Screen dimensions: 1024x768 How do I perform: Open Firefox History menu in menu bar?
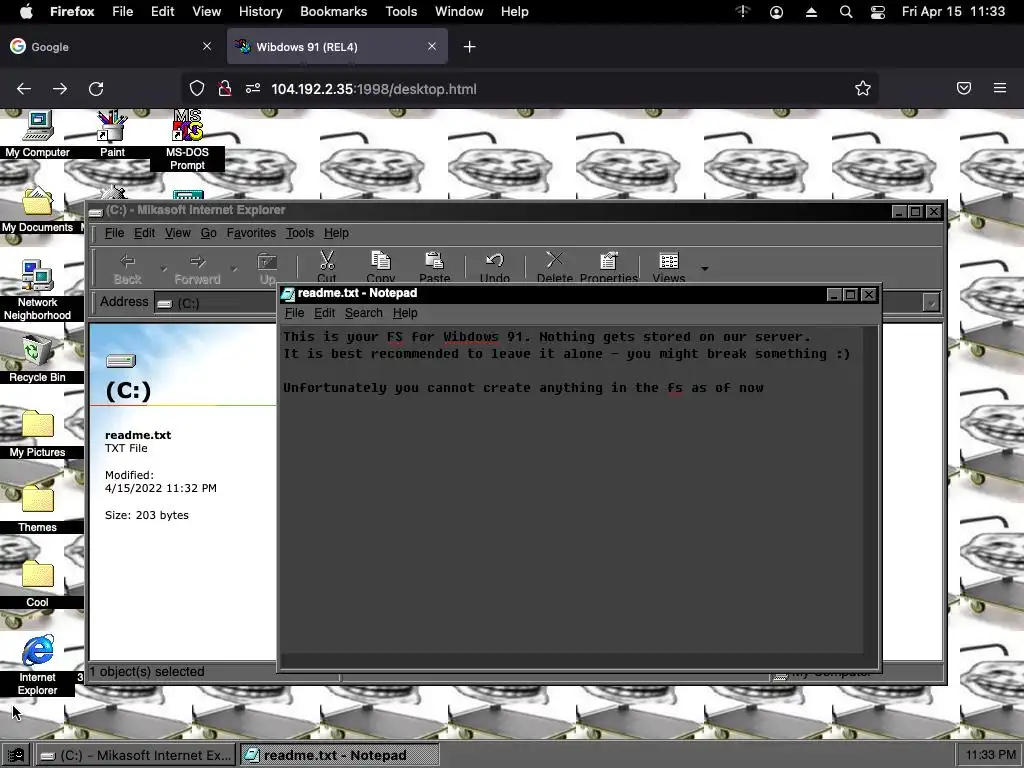[260, 12]
